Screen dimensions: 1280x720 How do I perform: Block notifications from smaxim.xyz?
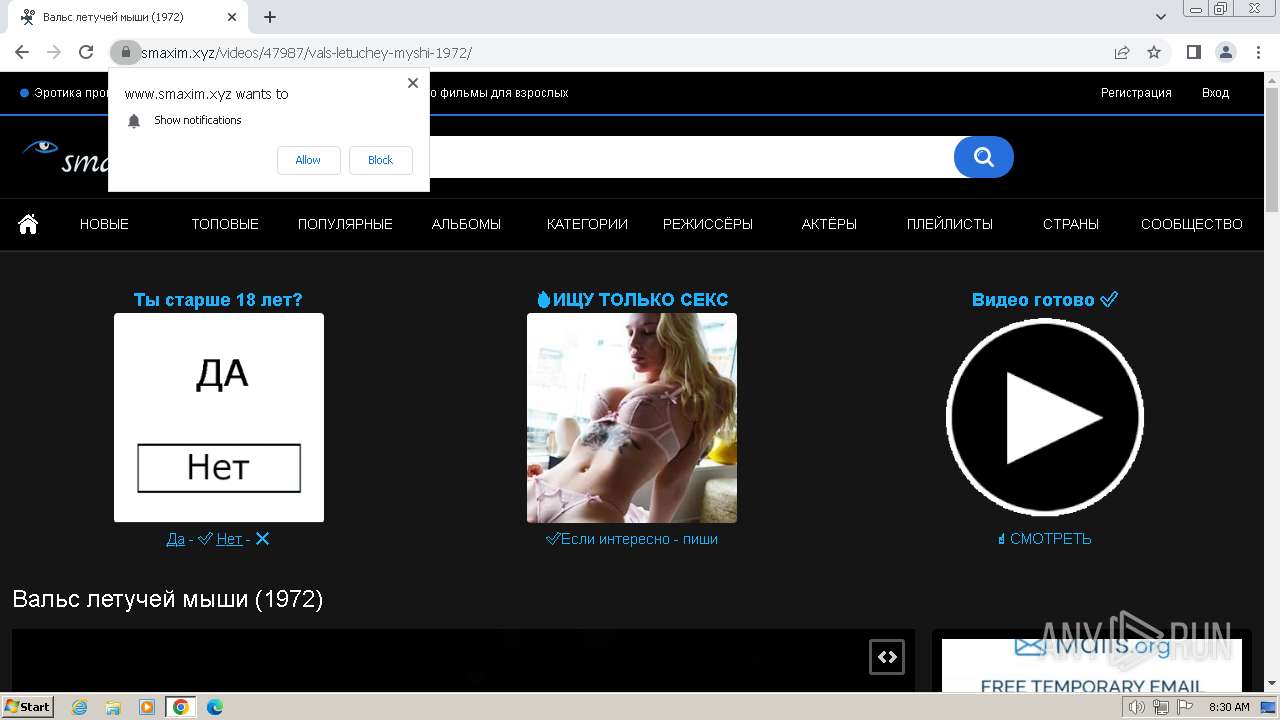click(x=380, y=160)
